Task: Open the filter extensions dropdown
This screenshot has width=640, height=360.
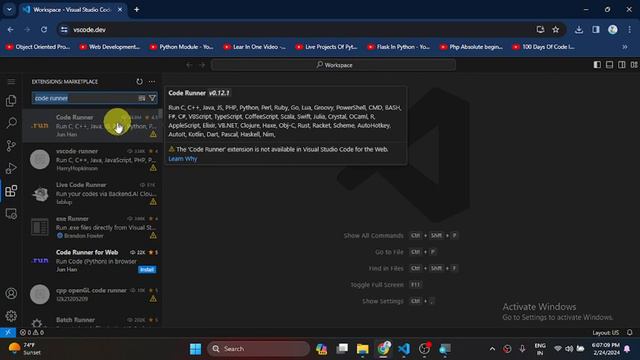Action: point(152,98)
